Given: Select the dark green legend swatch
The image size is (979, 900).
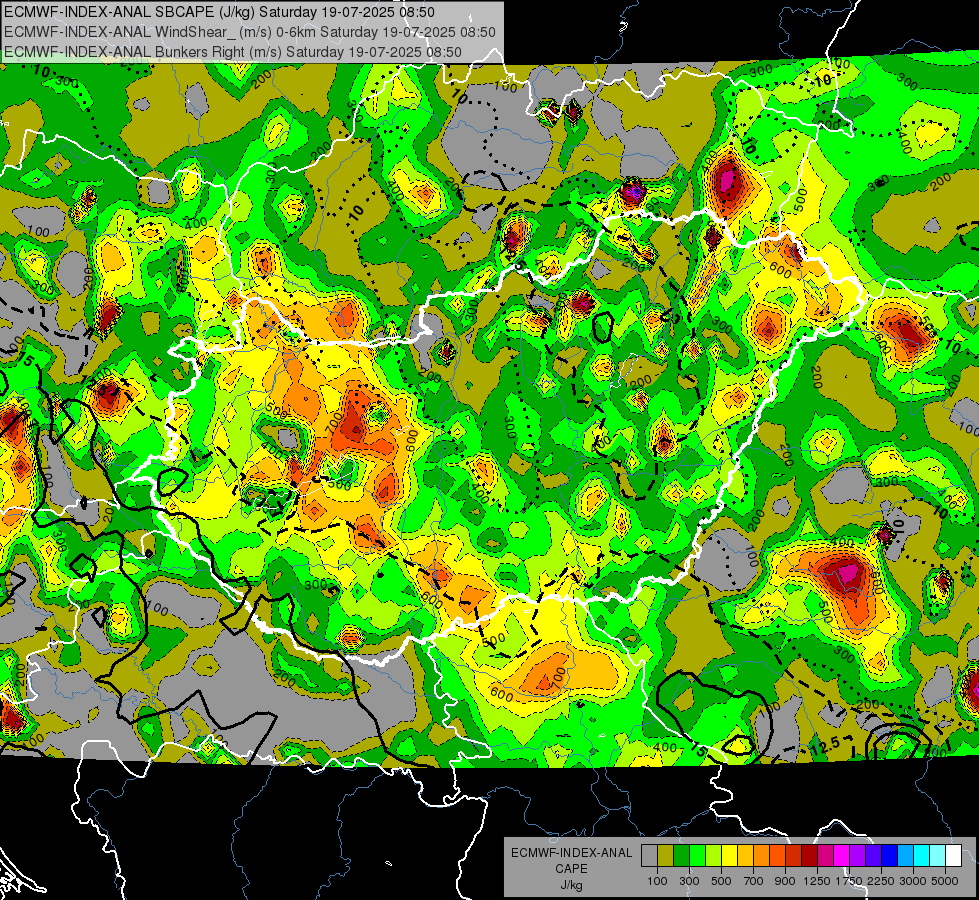Looking at the screenshot, I should tap(681, 856).
